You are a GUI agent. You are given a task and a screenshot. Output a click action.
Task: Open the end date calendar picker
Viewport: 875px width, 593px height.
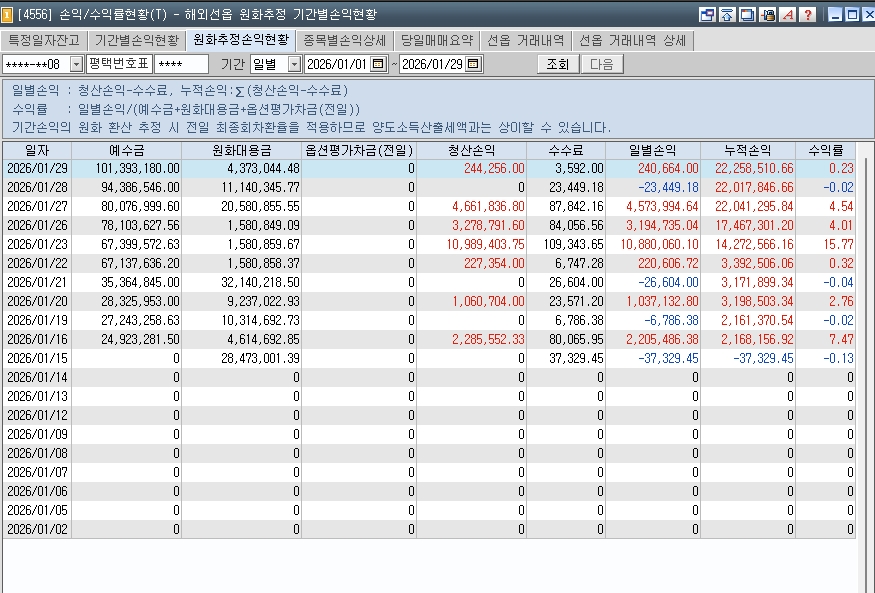[473, 64]
